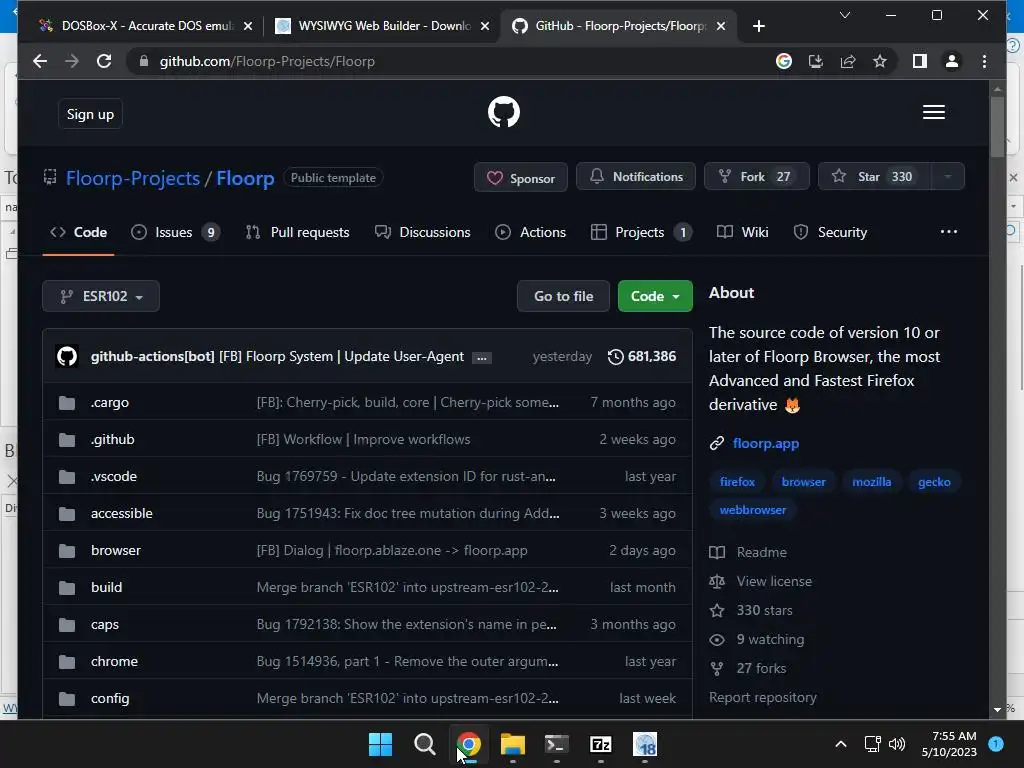Close the WYSIWYG Web Builder tab
Viewport: 1024px width, 768px height.
485,26
